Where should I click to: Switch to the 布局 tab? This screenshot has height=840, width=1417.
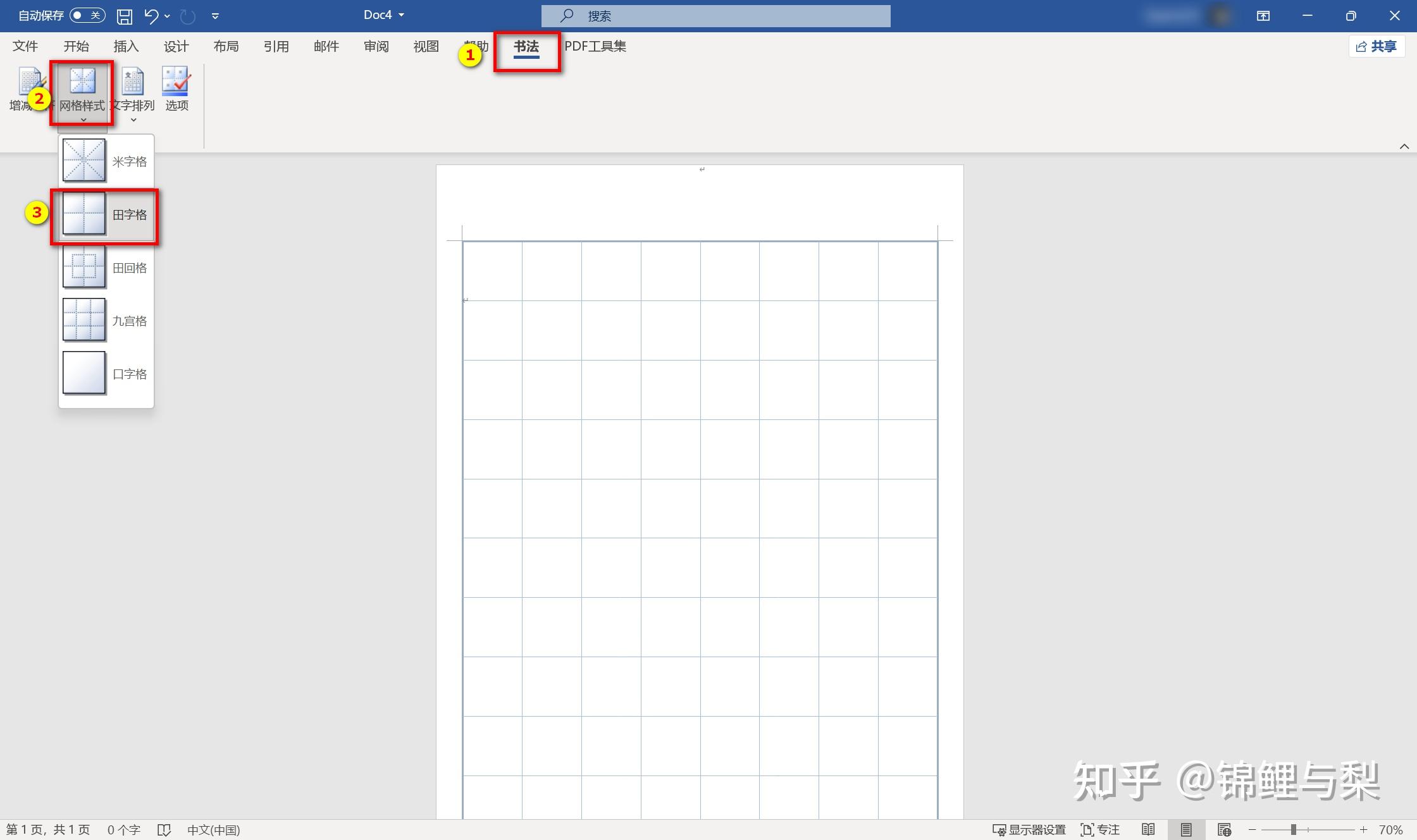(x=226, y=46)
